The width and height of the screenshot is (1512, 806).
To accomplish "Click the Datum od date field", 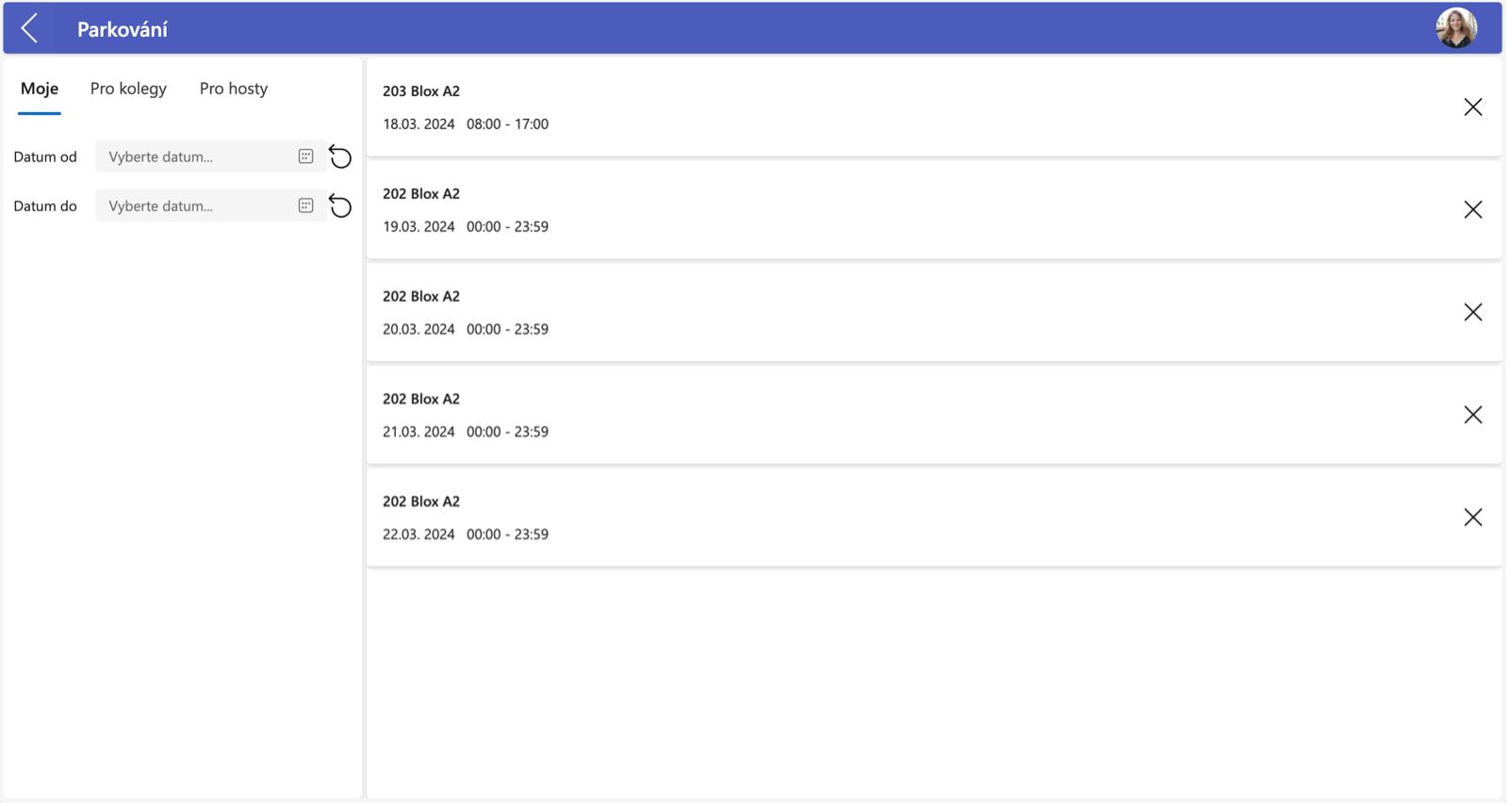I will pos(211,156).
